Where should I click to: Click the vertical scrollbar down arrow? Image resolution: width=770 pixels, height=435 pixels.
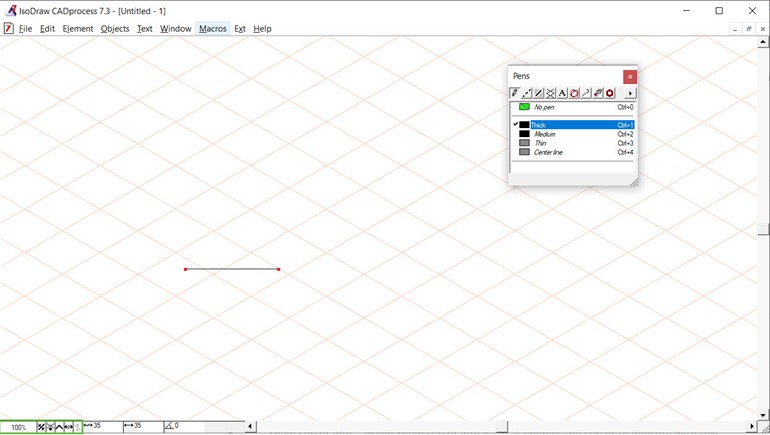click(763, 415)
